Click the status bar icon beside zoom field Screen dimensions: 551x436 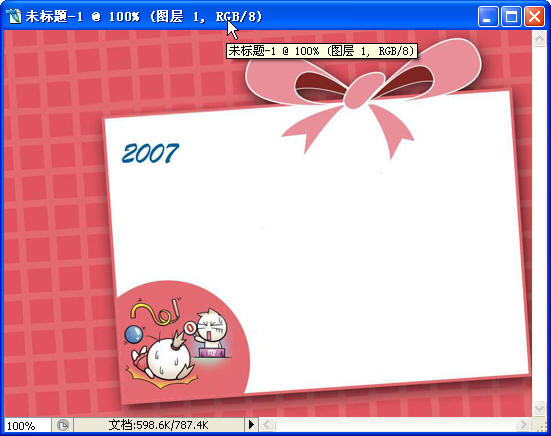(63, 425)
